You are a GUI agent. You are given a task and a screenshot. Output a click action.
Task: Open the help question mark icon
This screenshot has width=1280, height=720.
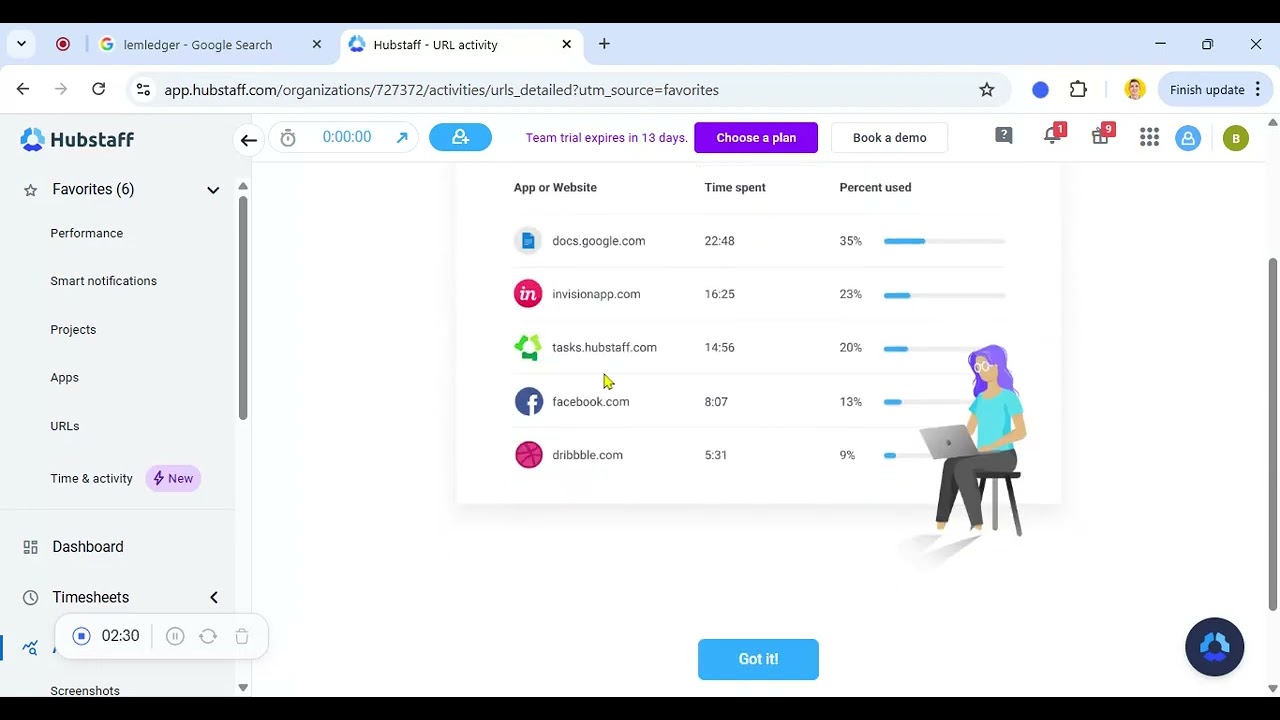click(1004, 136)
